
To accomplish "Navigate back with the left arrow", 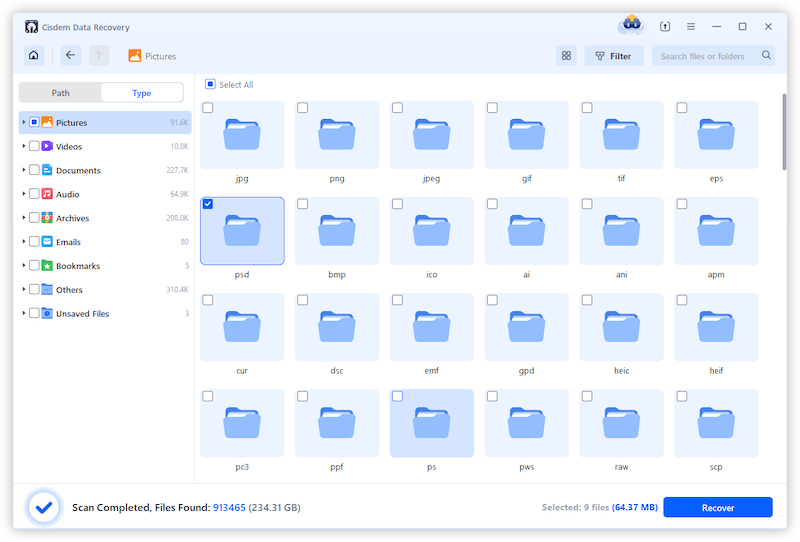I will pyautogui.click(x=70, y=56).
